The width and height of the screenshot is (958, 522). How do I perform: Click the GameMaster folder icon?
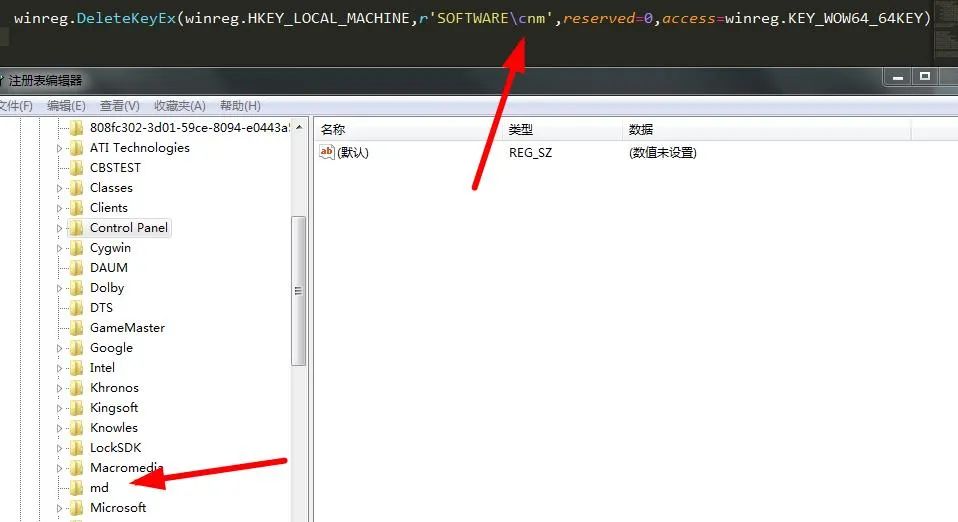pos(76,328)
